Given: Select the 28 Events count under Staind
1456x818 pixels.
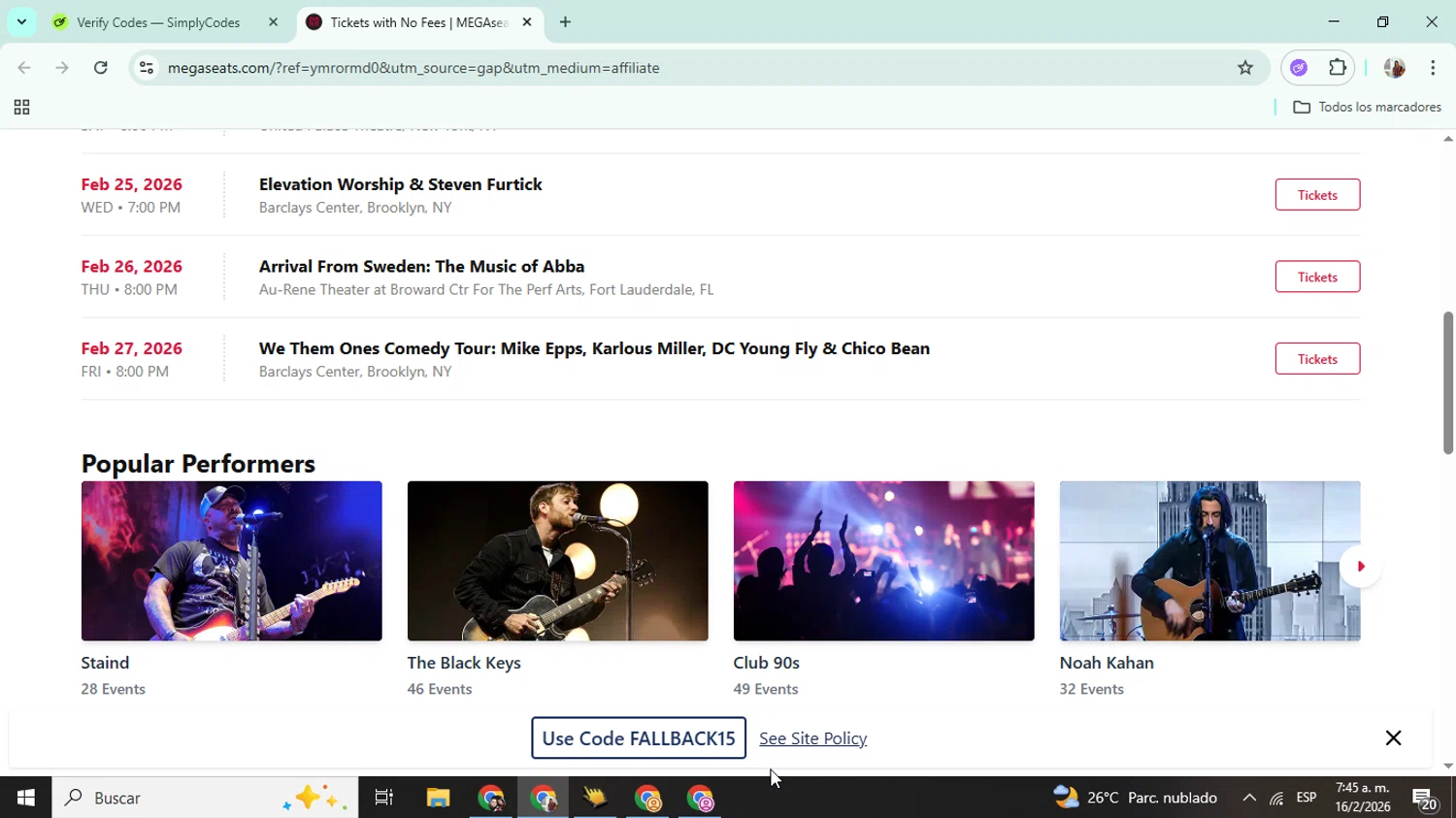Looking at the screenshot, I should click(x=114, y=689).
